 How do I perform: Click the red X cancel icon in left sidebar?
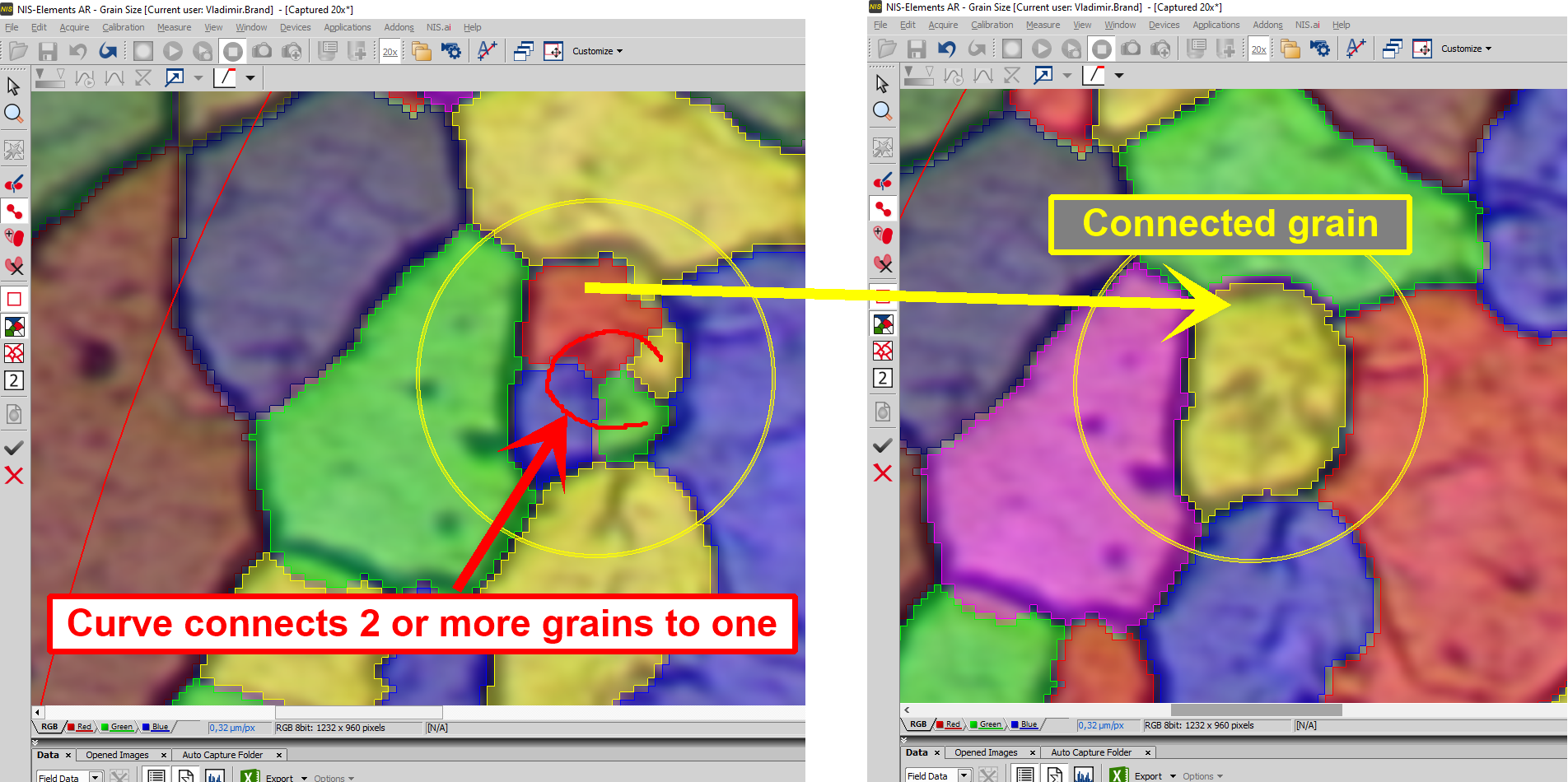[x=14, y=475]
